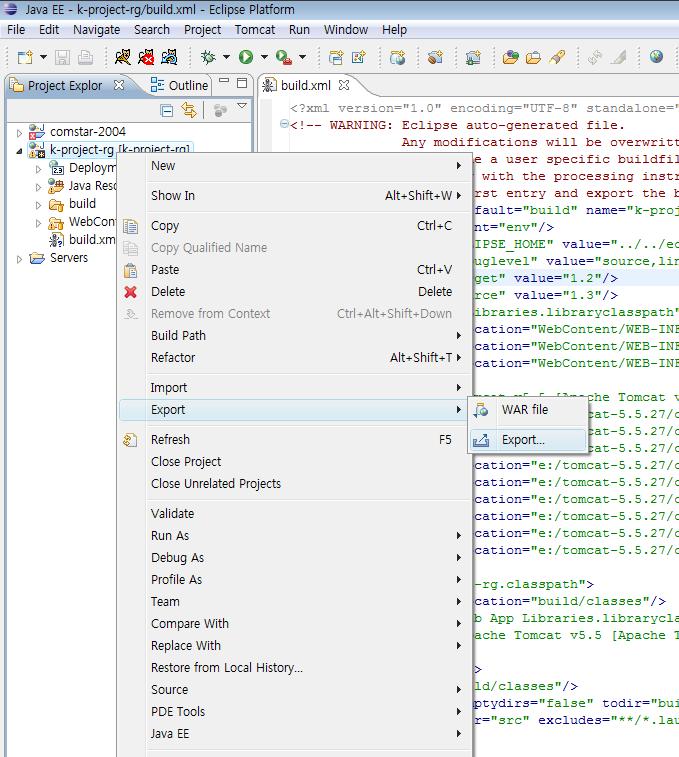Stop Tomcat with the red-X cat icon
The width and height of the screenshot is (679, 757).
[x=146, y=57]
